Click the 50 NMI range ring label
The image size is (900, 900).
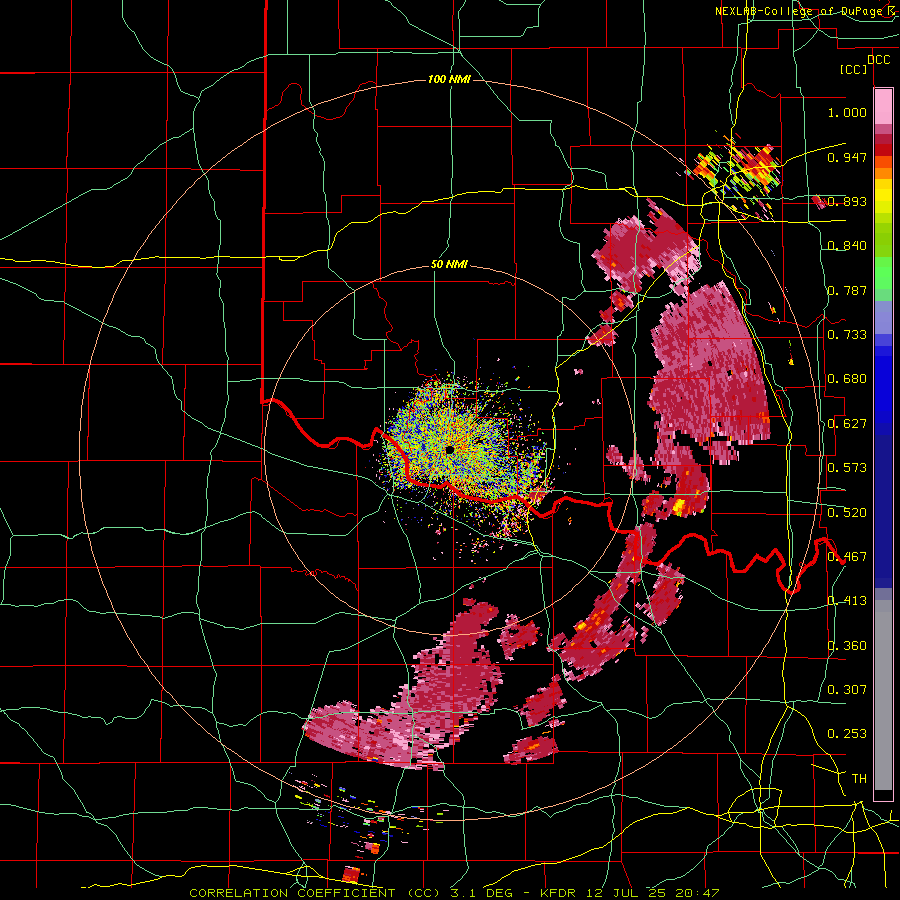pyautogui.click(x=449, y=265)
